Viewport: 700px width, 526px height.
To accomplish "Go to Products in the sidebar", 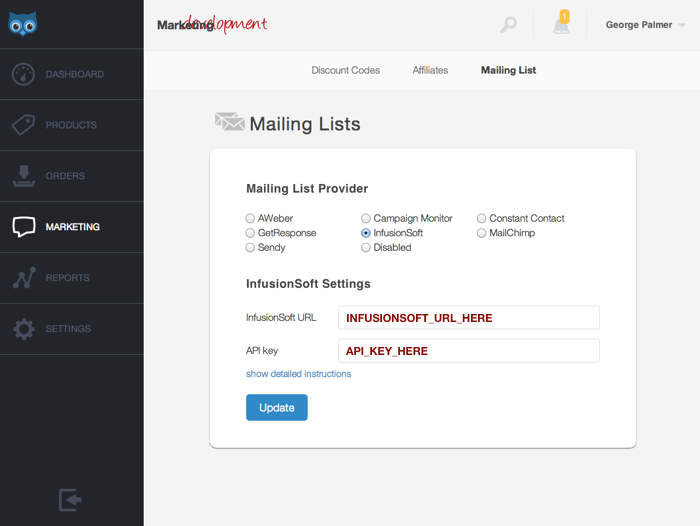I will (x=71, y=125).
